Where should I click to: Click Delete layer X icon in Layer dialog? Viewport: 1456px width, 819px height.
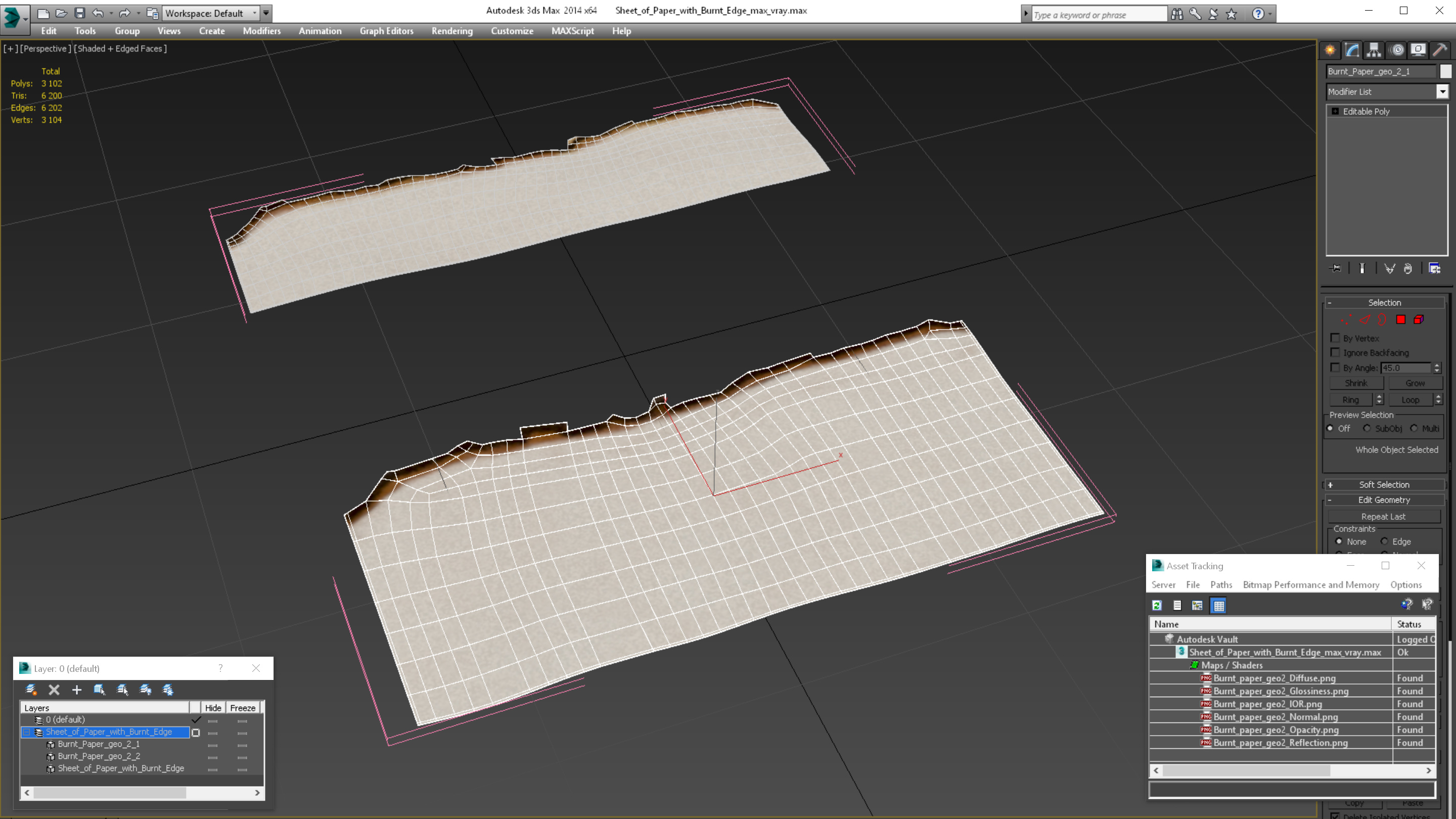(54, 690)
